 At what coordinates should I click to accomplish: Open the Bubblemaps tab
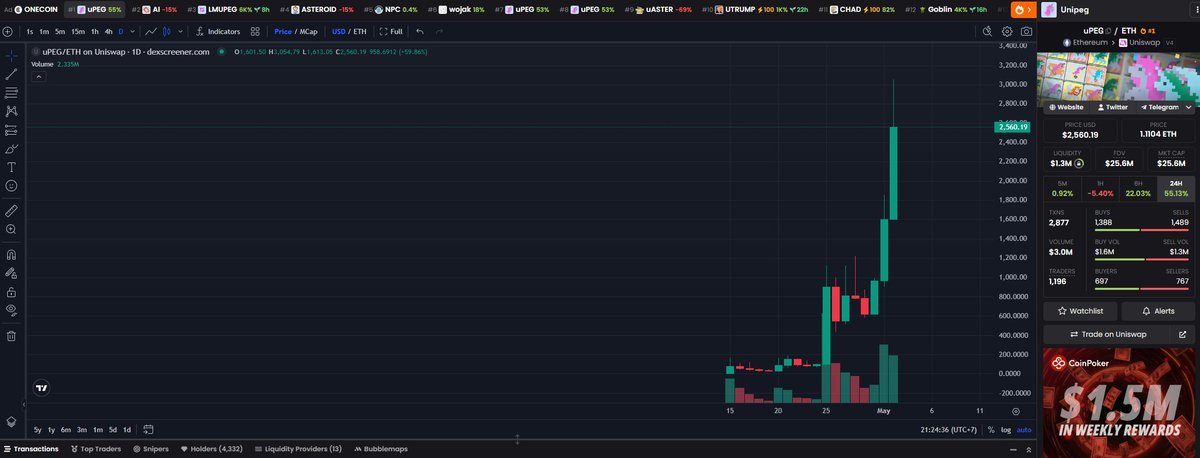pyautogui.click(x=379, y=449)
